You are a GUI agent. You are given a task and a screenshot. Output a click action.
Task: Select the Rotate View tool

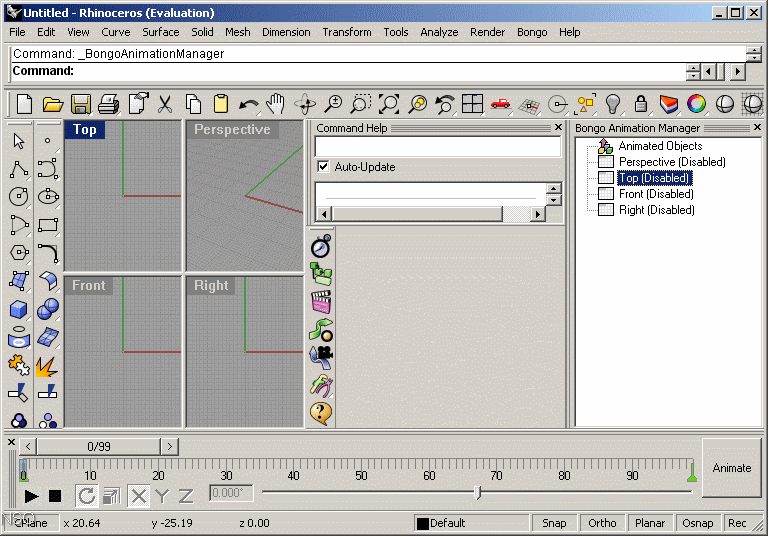pyautogui.click(x=305, y=104)
